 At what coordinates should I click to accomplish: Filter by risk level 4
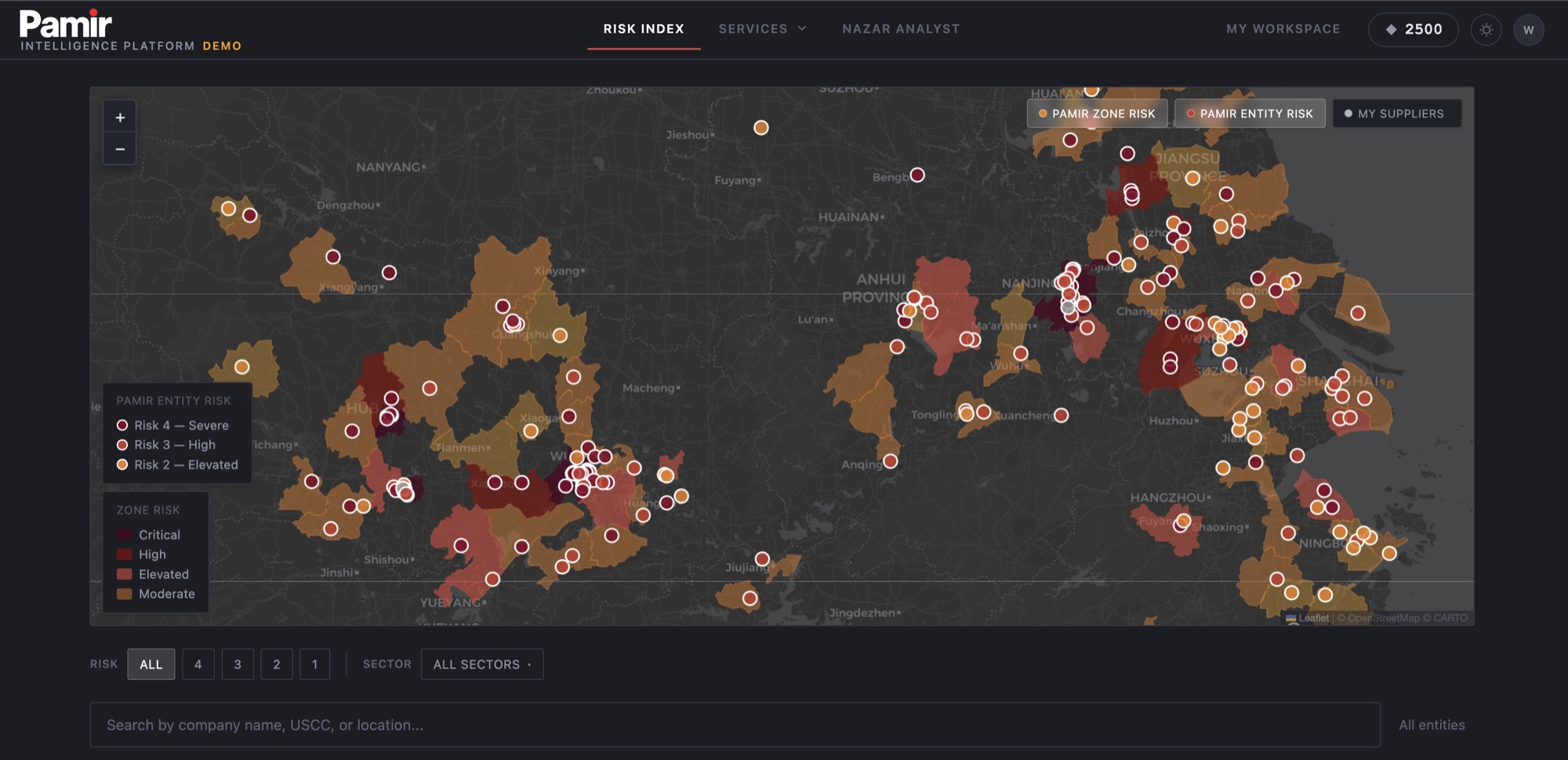coord(198,664)
